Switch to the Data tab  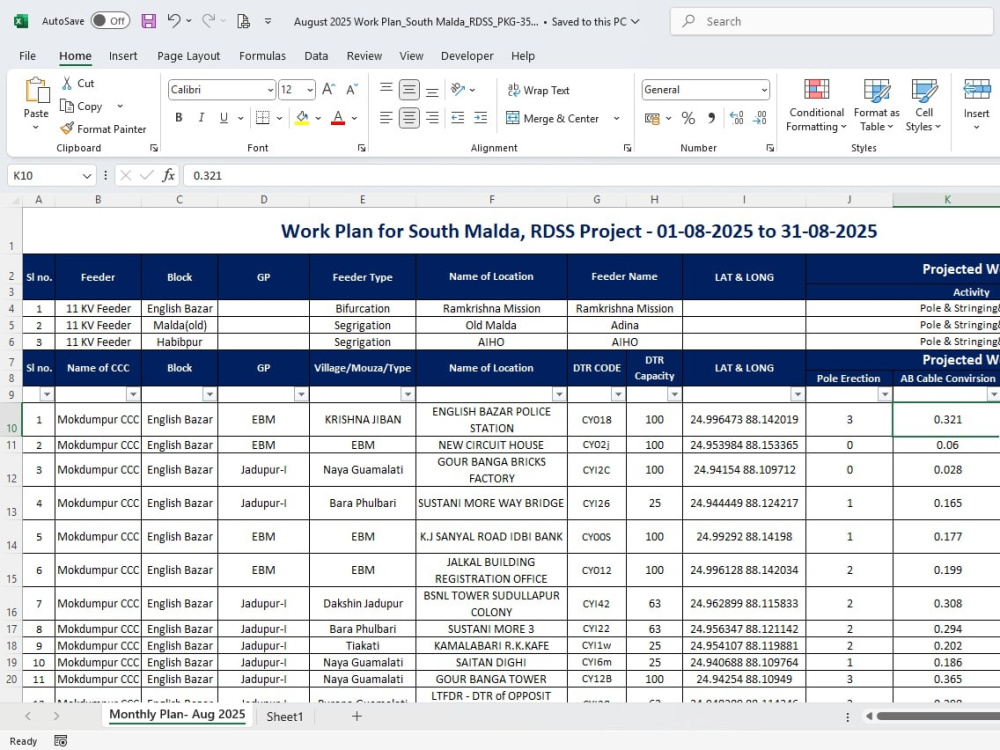point(316,55)
